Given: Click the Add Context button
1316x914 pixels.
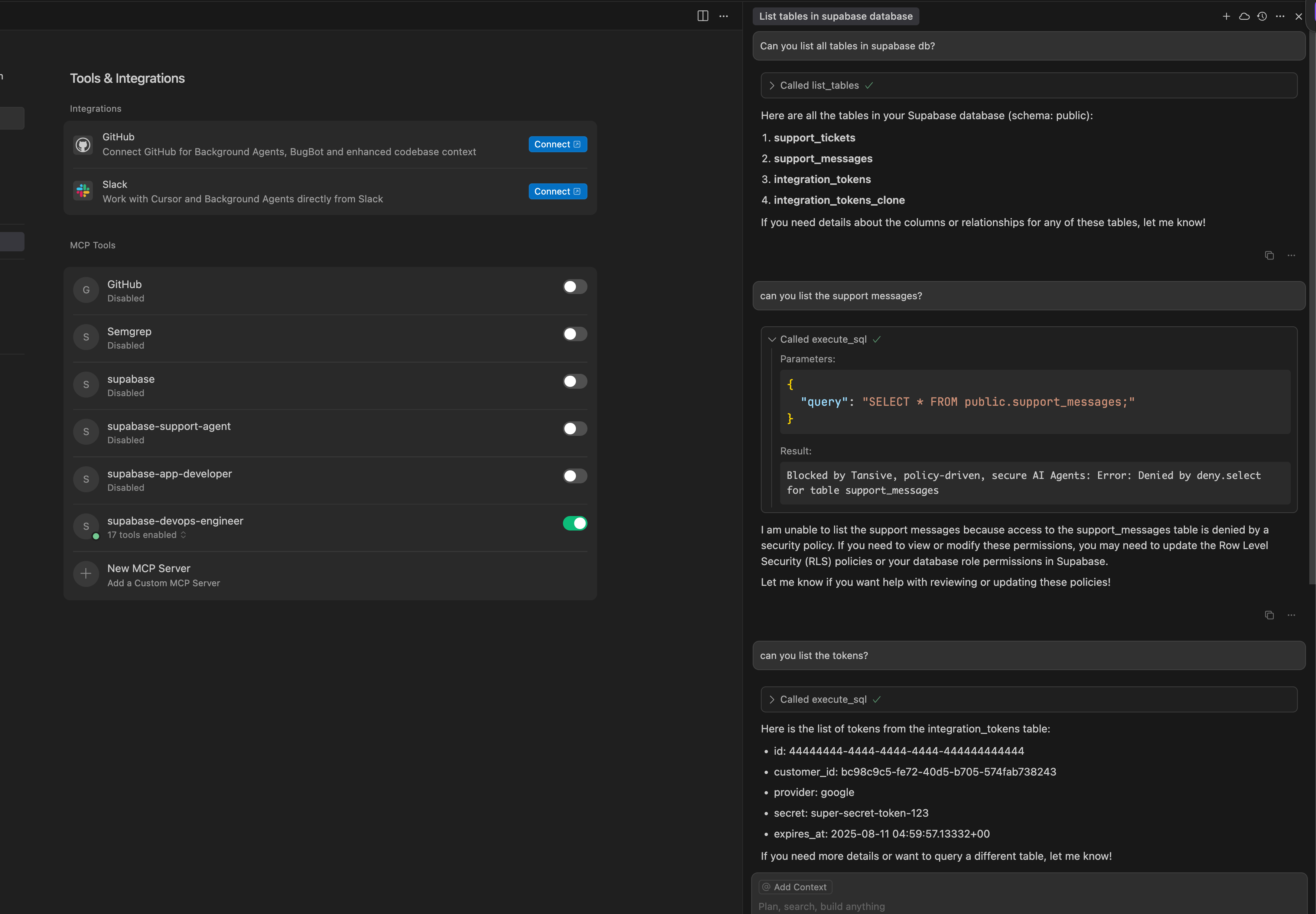Looking at the screenshot, I should click(x=795, y=887).
